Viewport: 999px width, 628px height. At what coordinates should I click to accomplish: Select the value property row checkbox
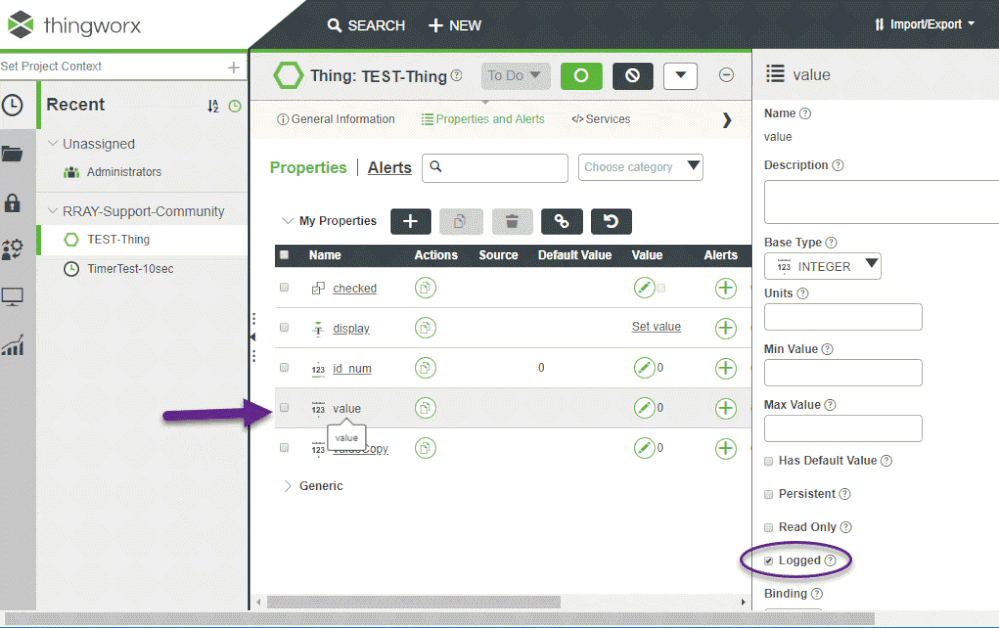[284, 408]
